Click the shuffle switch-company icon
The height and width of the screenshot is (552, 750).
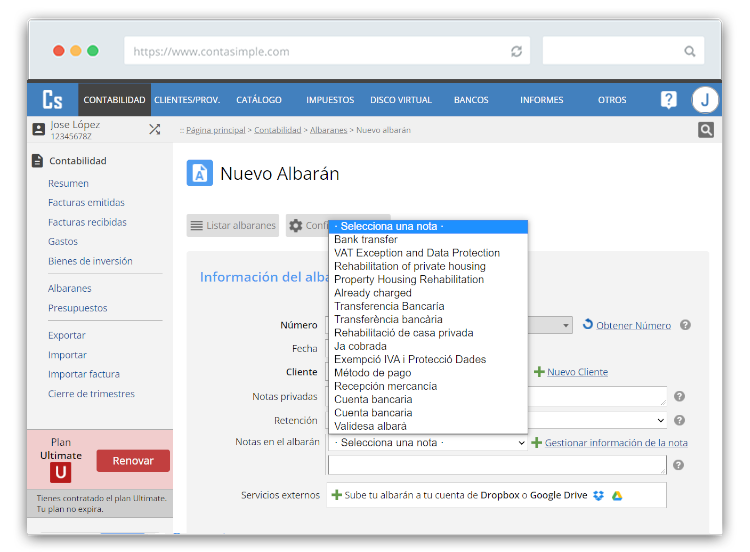[154, 130]
